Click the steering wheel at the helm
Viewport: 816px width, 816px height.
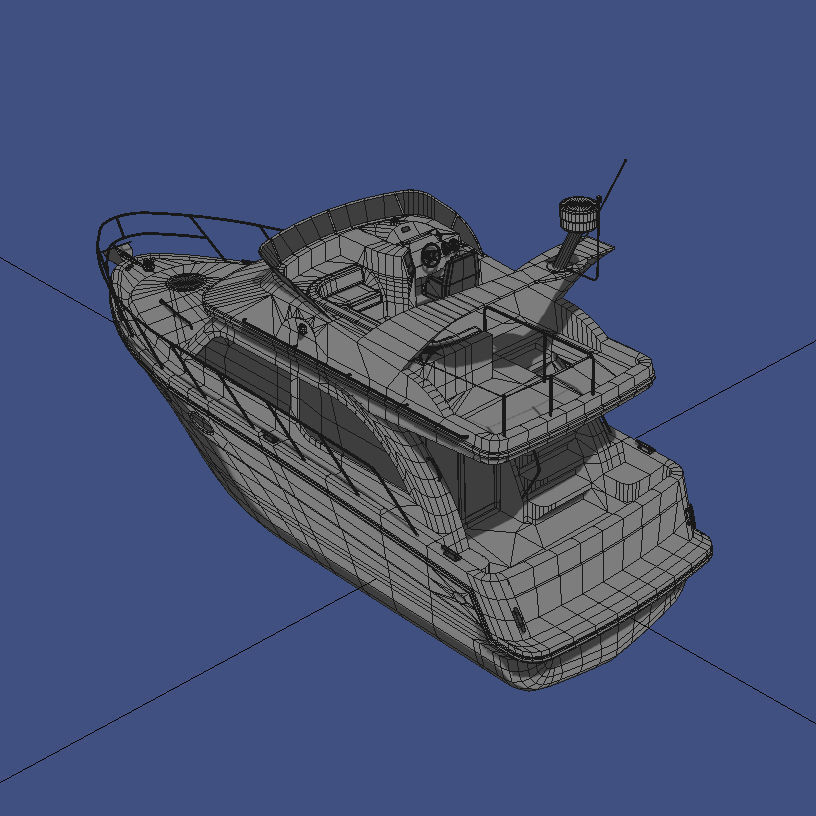pyautogui.click(x=431, y=254)
